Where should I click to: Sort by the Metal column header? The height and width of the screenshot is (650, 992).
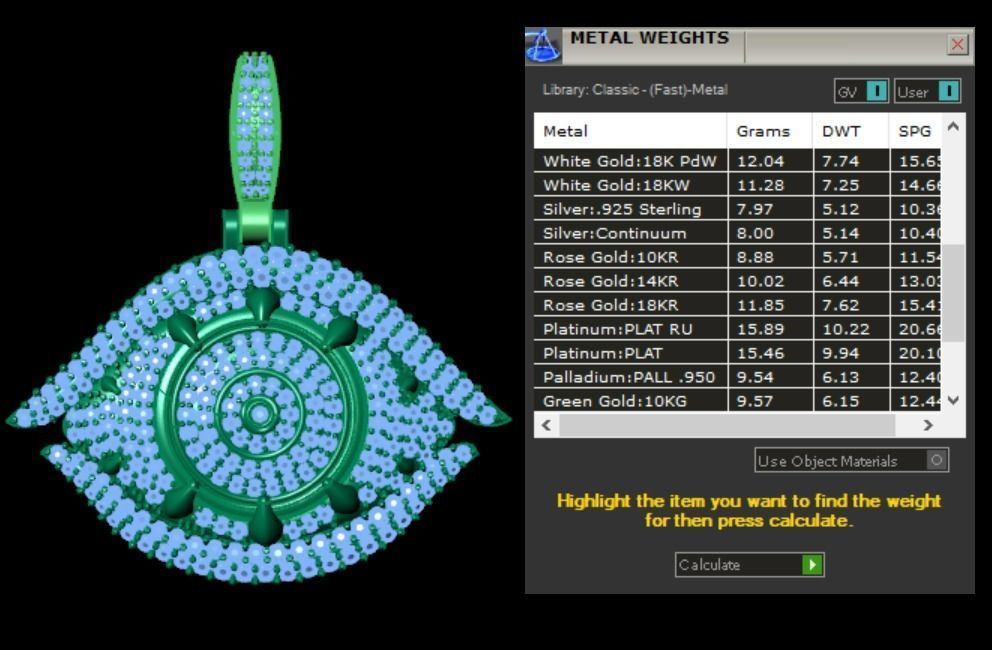point(631,131)
